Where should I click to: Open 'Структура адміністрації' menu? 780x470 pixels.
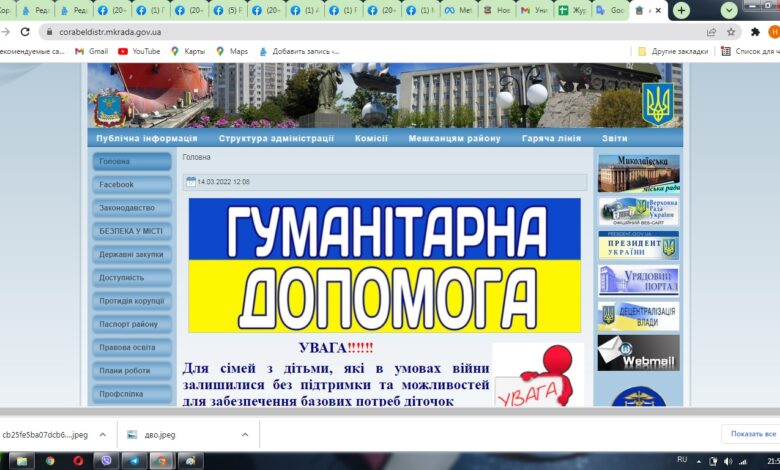click(x=276, y=138)
